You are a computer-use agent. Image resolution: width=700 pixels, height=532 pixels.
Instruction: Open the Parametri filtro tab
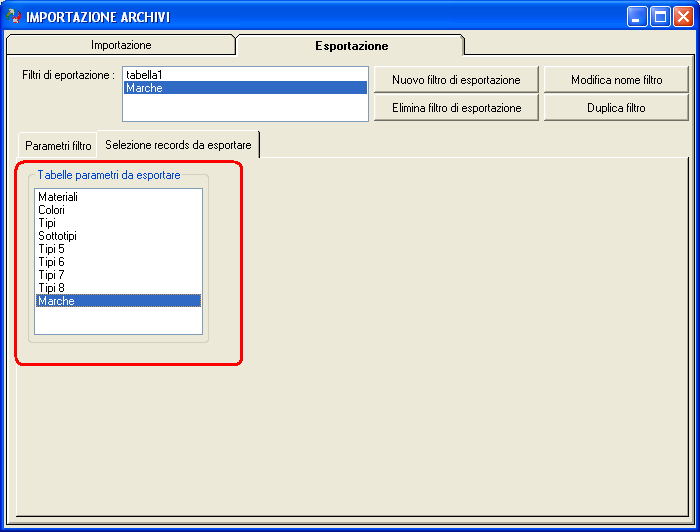tap(58, 145)
